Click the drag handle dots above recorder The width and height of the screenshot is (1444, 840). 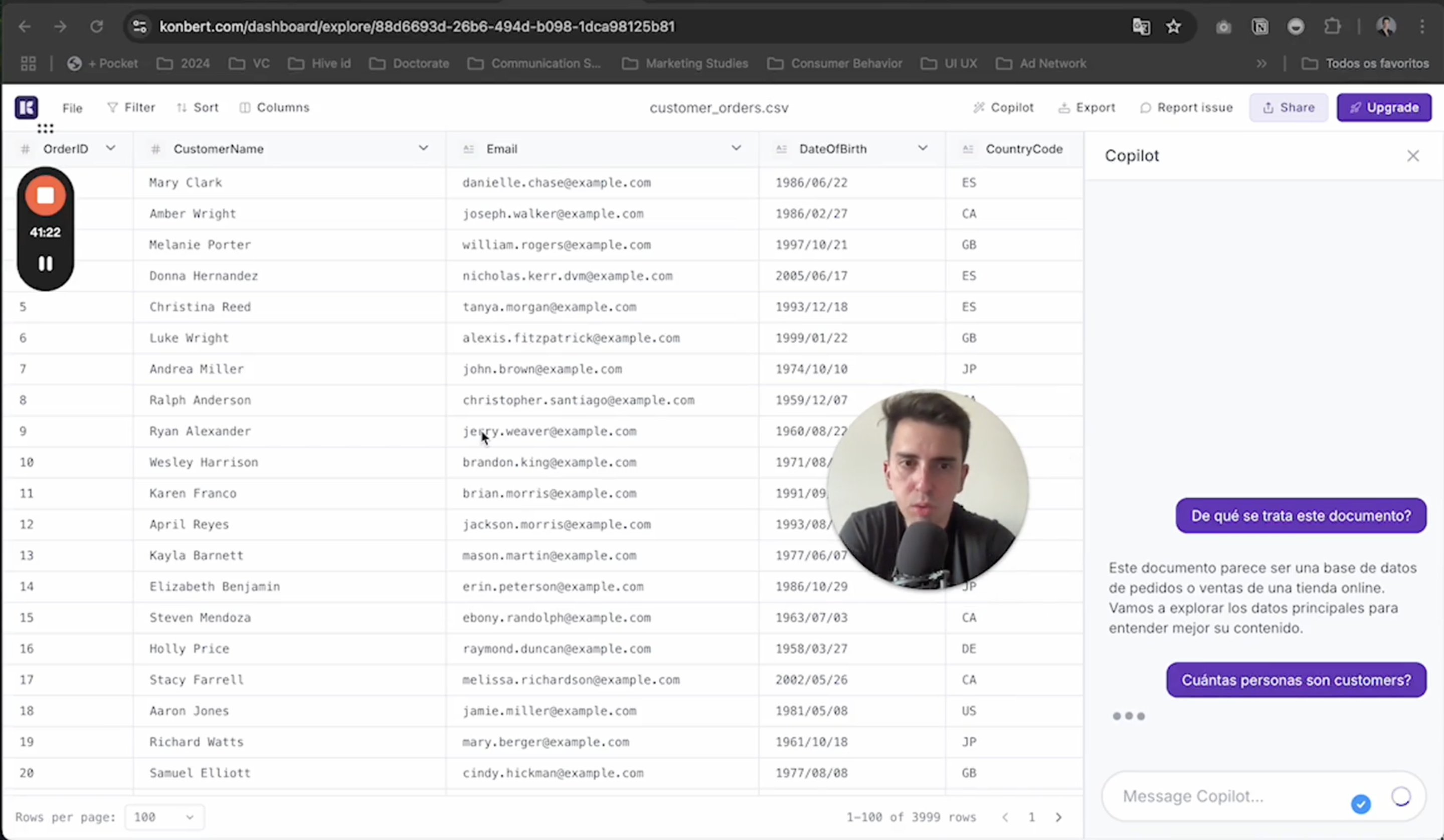pos(45,128)
